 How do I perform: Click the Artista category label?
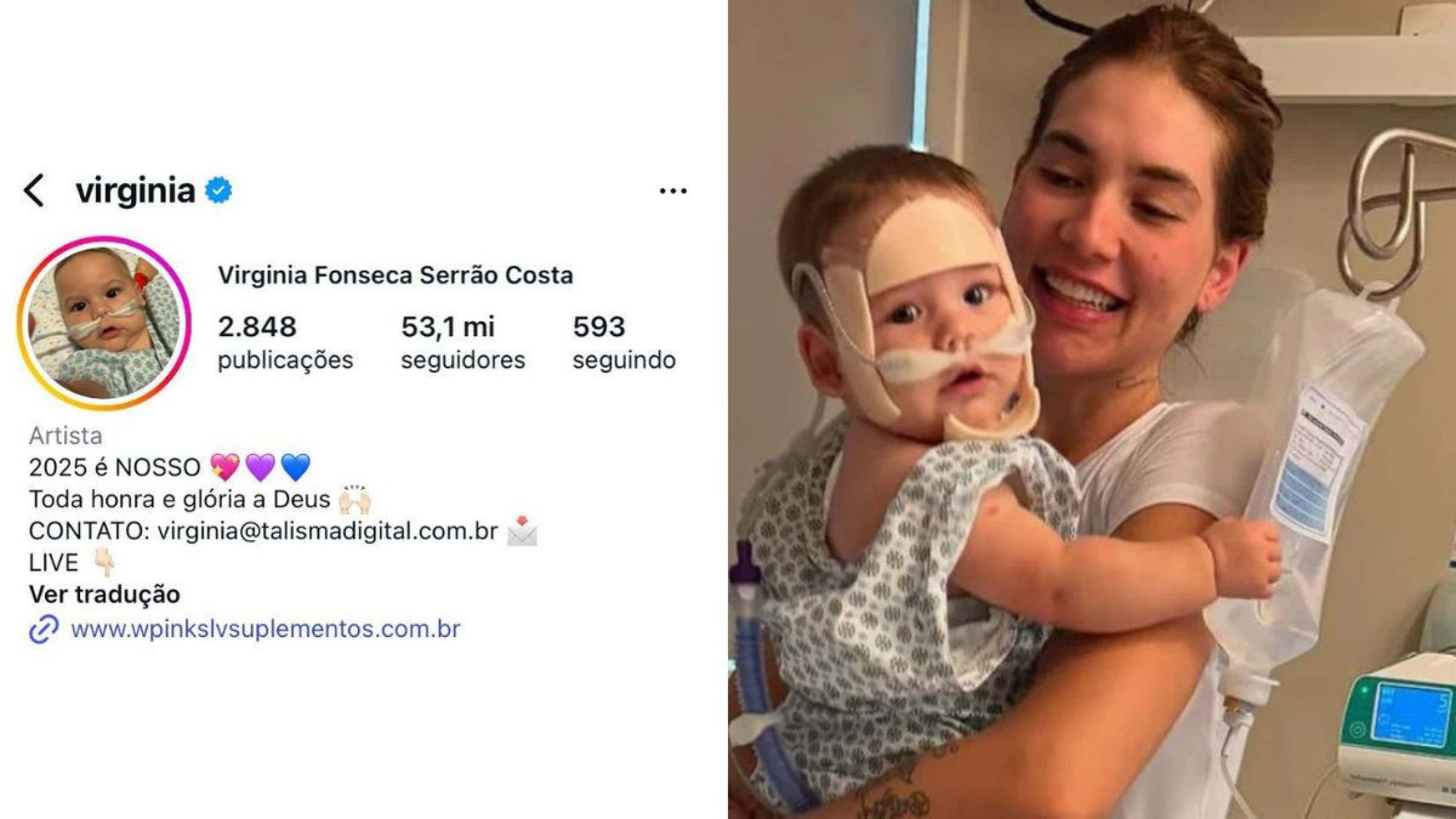(66, 436)
